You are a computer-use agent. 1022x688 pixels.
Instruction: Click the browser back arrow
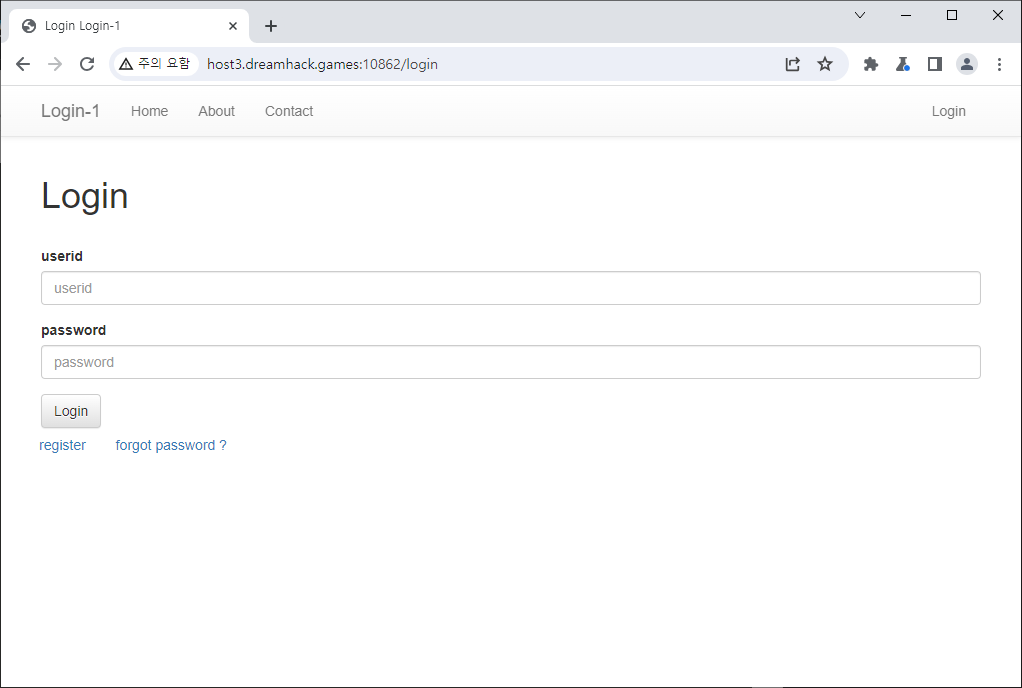point(23,64)
